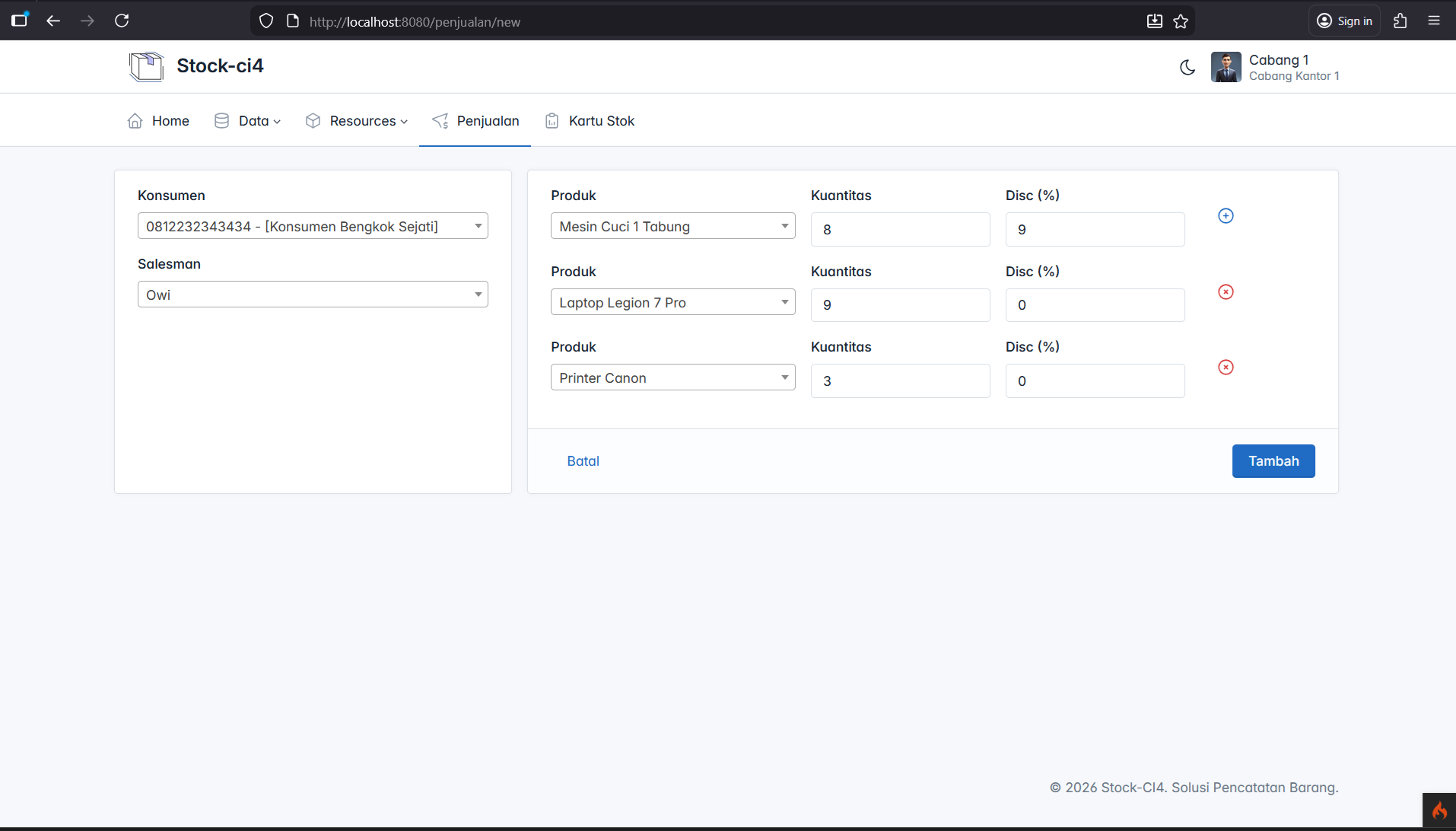Click the address bar shield icon
Image resolution: width=1456 pixels, height=831 pixels.
tap(266, 21)
